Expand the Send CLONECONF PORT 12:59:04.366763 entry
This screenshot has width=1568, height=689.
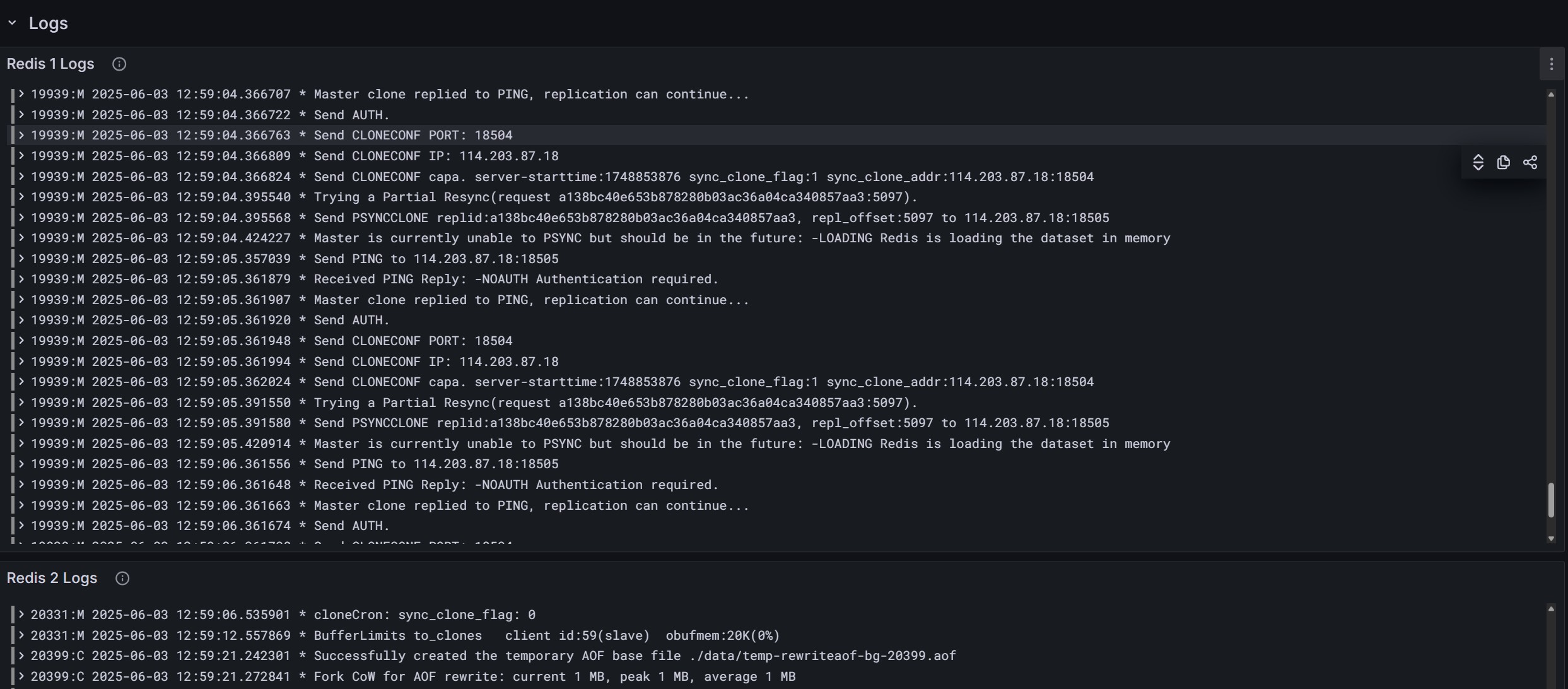tap(21, 135)
